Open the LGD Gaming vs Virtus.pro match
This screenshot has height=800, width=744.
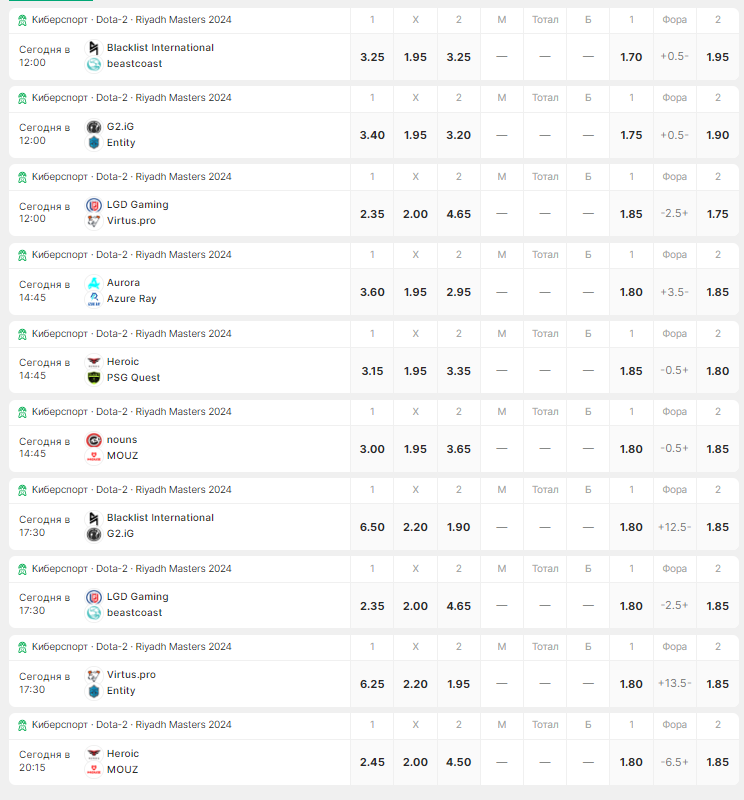click(x=137, y=213)
